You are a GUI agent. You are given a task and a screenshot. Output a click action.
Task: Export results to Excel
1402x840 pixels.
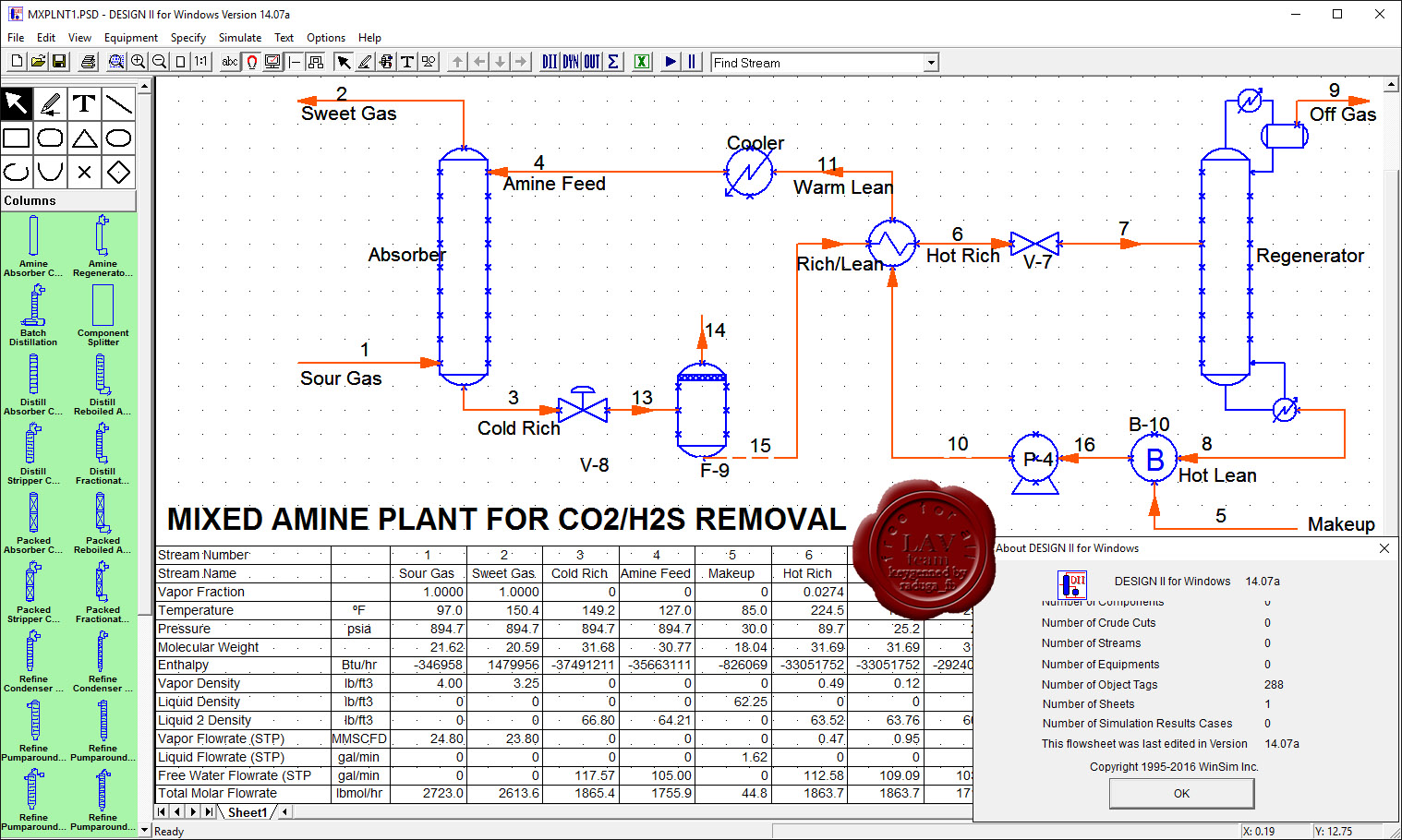(642, 62)
